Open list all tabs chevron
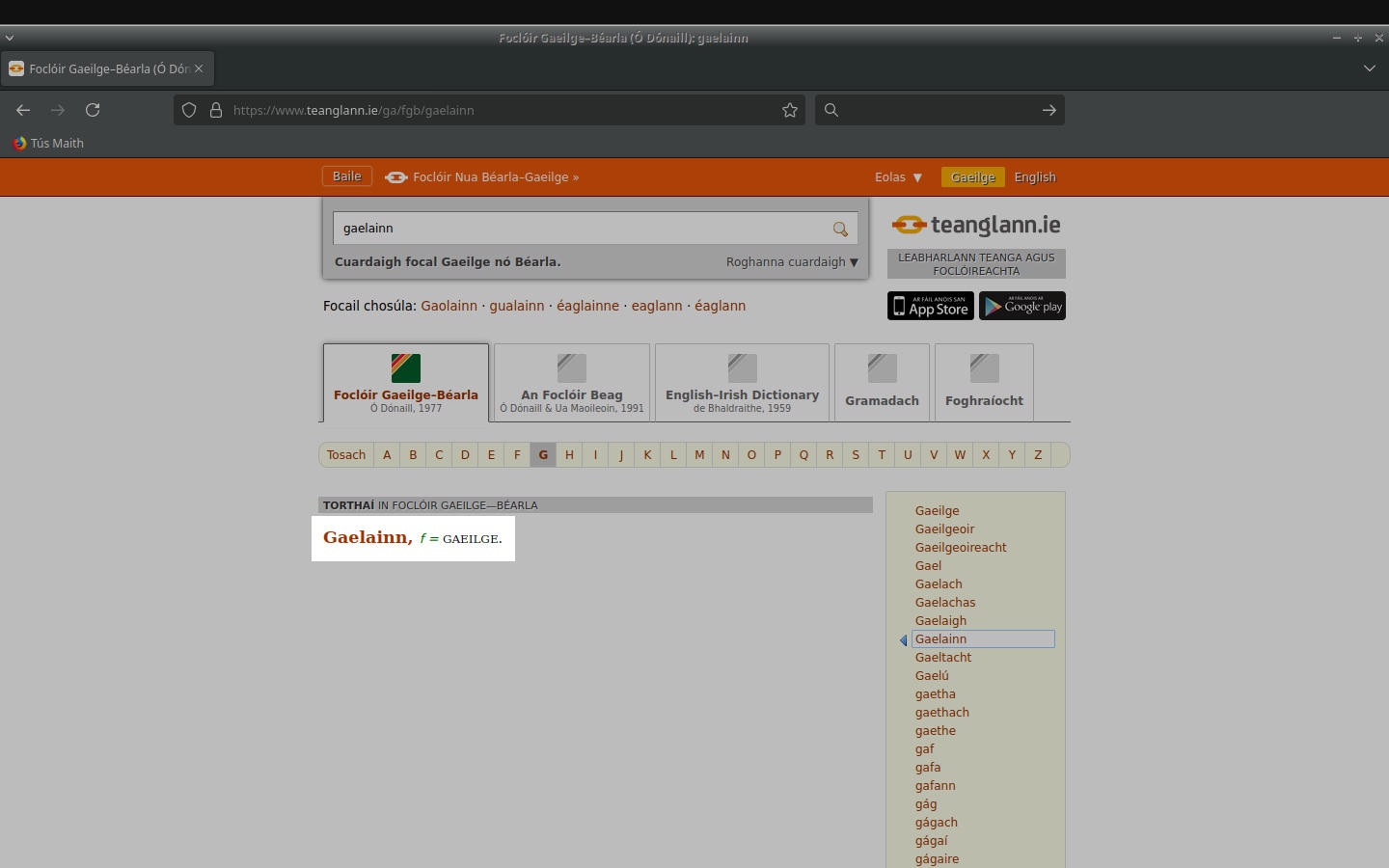 click(x=1369, y=68)
